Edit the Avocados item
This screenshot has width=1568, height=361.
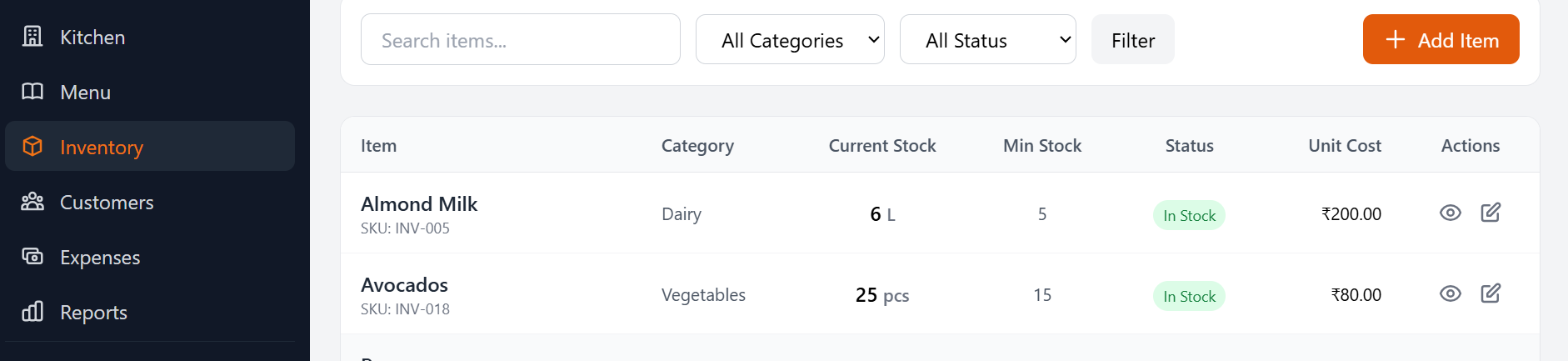(x=1491, y=293)
